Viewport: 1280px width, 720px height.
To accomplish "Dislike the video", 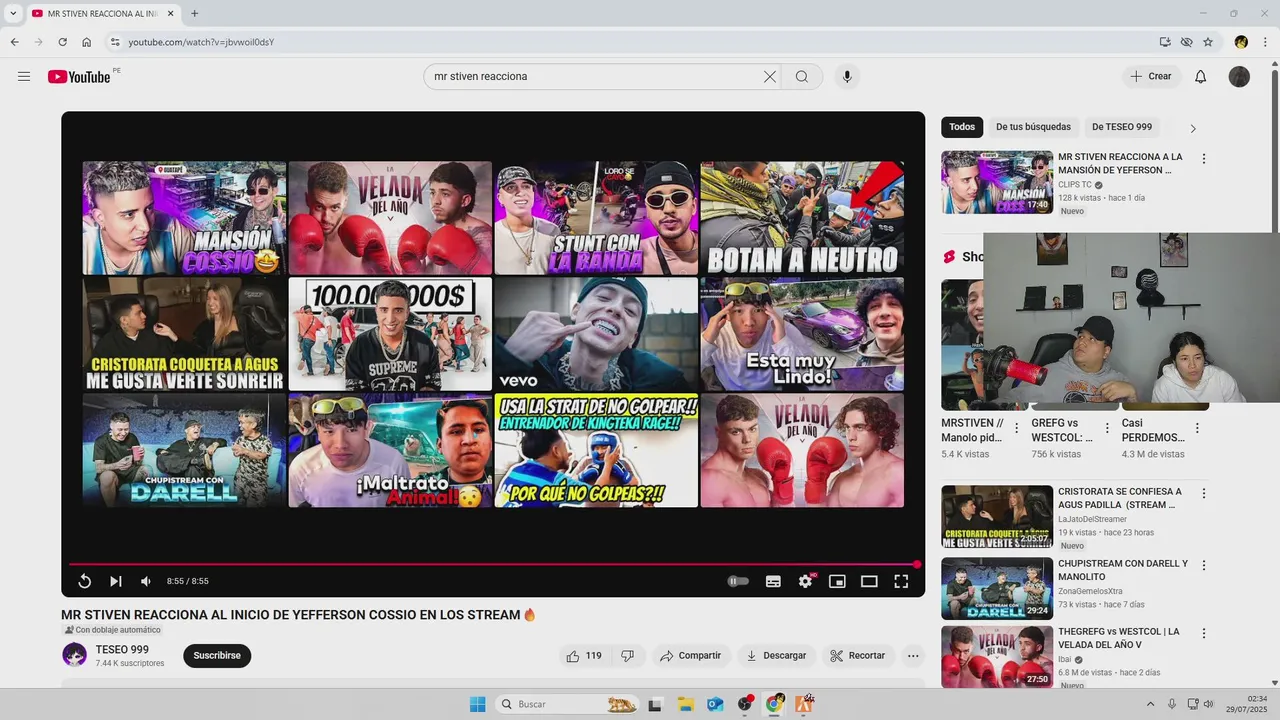I will click(627, 656).
